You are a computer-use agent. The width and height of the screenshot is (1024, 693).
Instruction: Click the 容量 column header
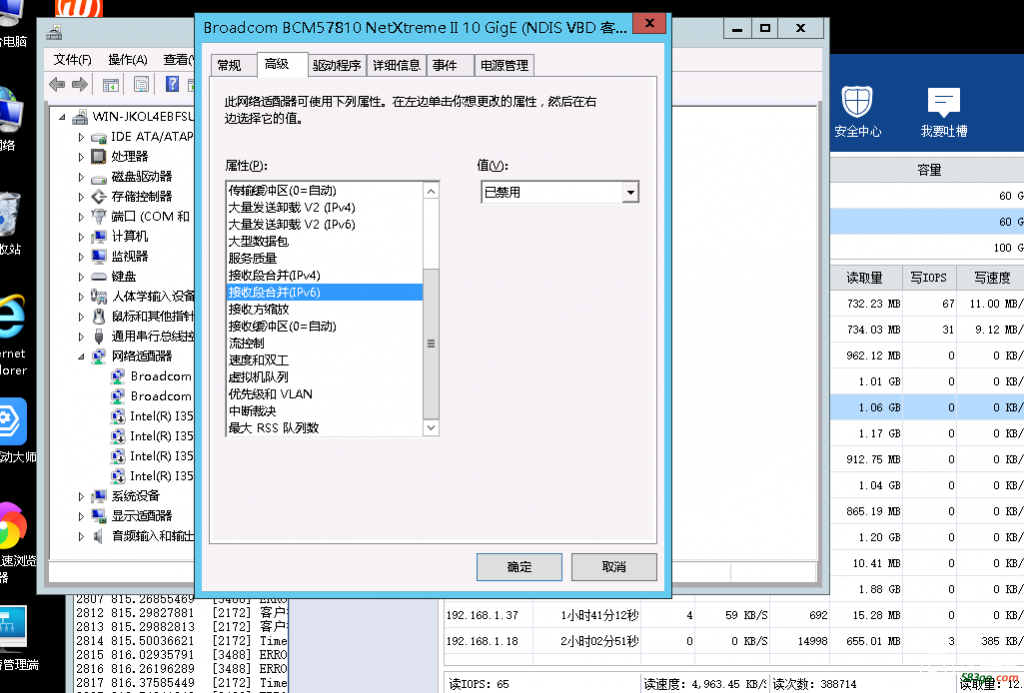[x=929, y=170]
